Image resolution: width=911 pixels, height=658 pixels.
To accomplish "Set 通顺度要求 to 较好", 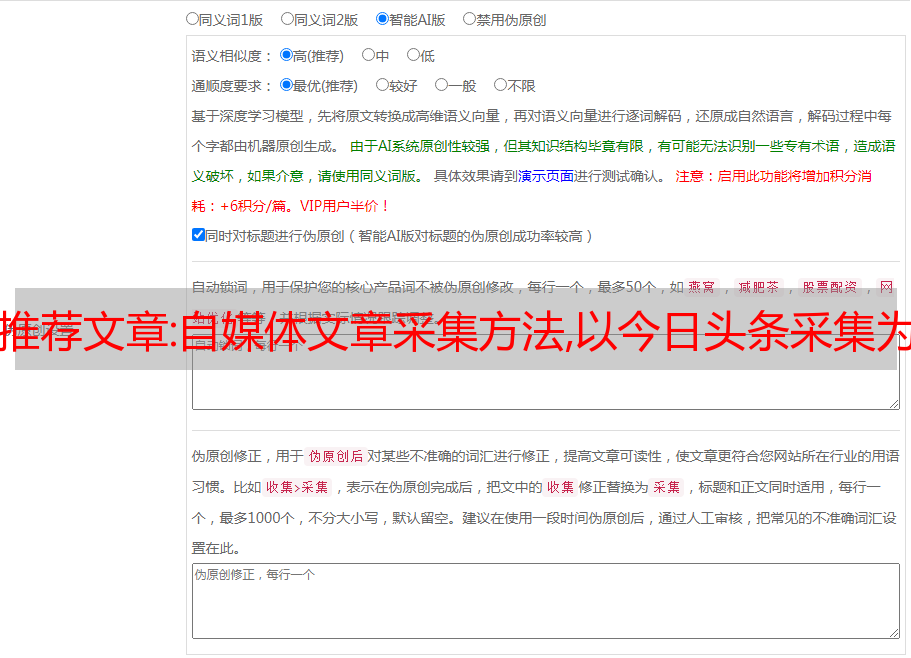I will click(x=382, y=85).
